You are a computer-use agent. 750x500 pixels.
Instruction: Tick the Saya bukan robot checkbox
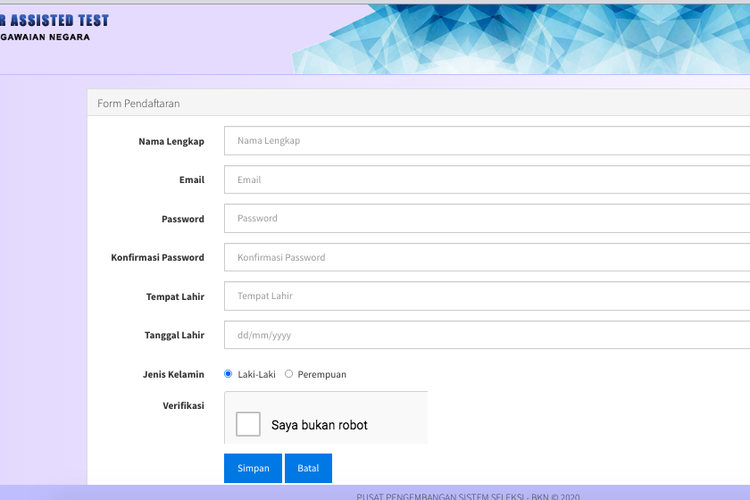coord(248,424)
